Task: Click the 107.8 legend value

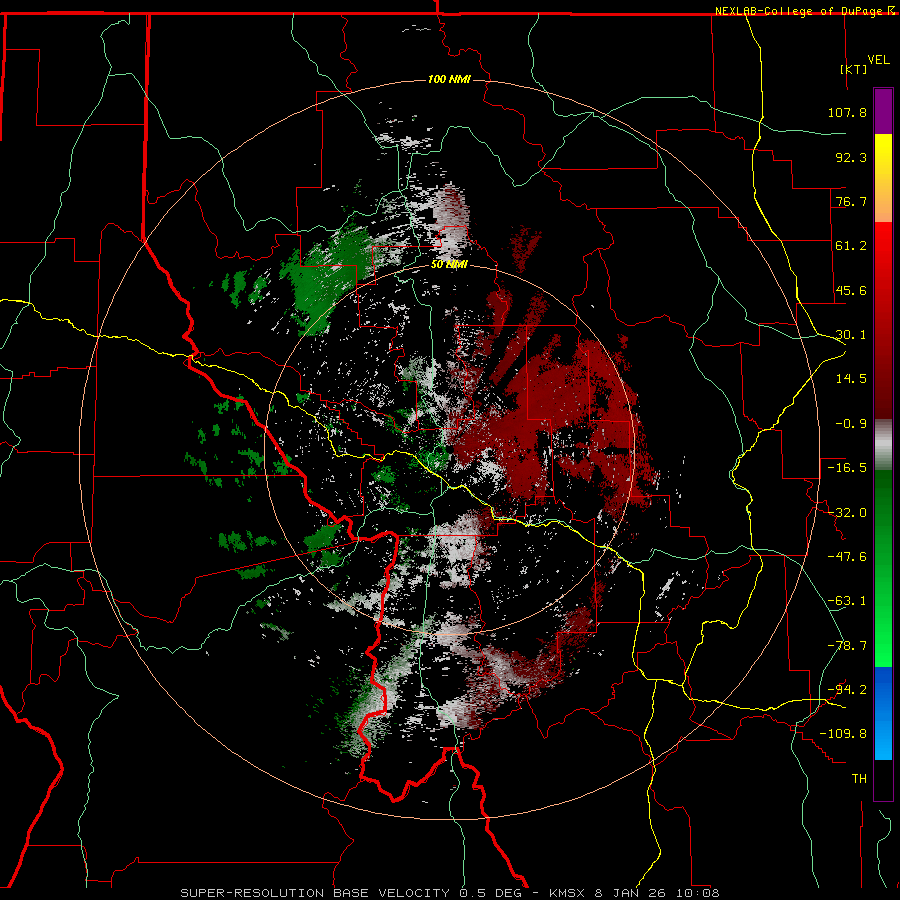Action: [x=847, y=112]
